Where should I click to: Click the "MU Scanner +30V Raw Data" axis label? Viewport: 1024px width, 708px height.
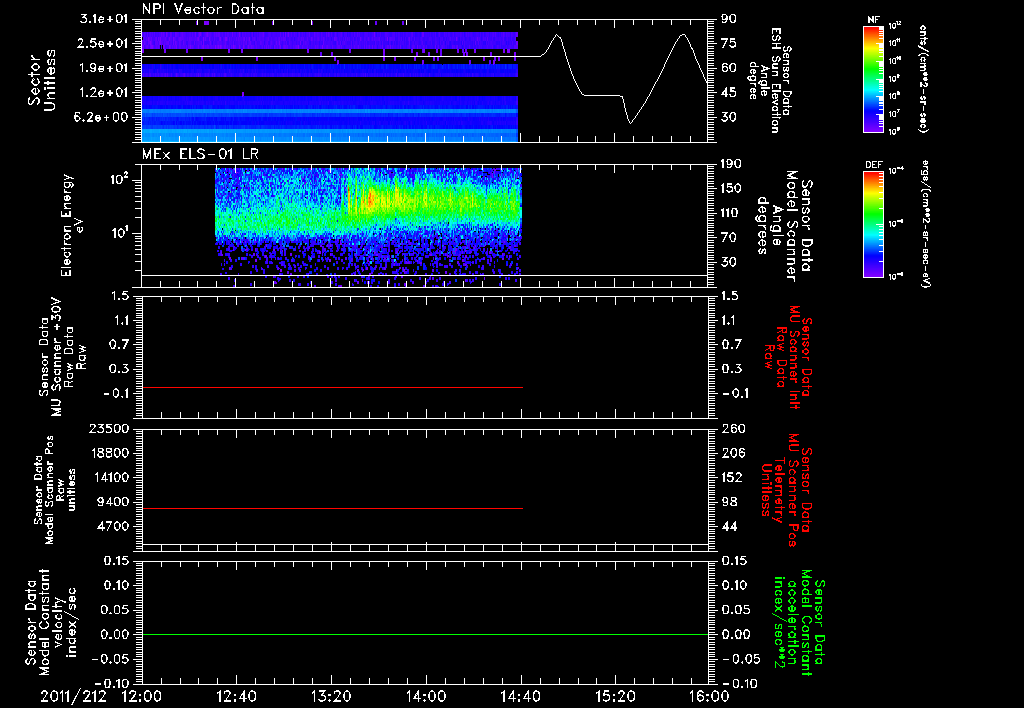click(63, 357)
